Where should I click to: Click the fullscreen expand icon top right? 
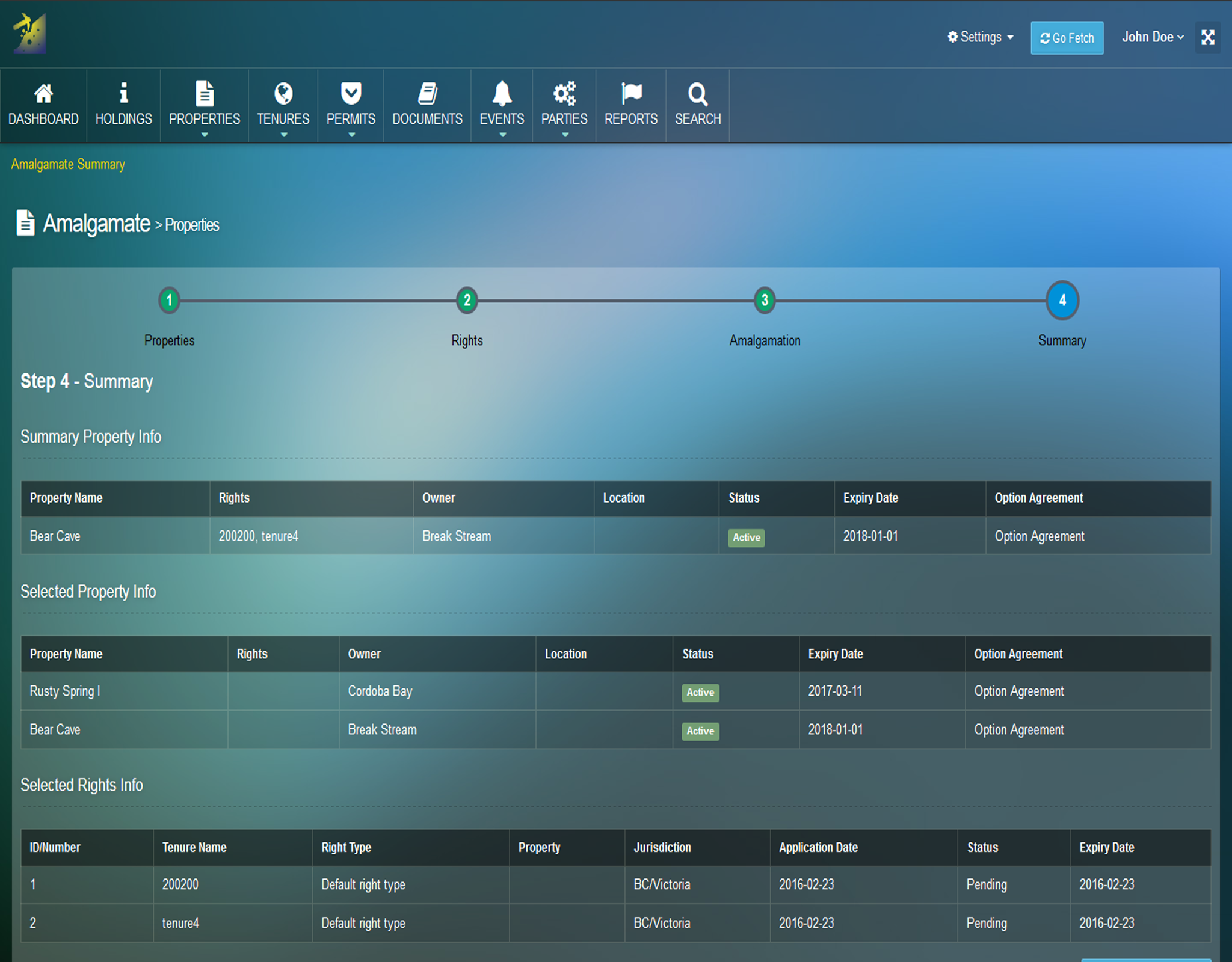click(x=1208, y=37)
